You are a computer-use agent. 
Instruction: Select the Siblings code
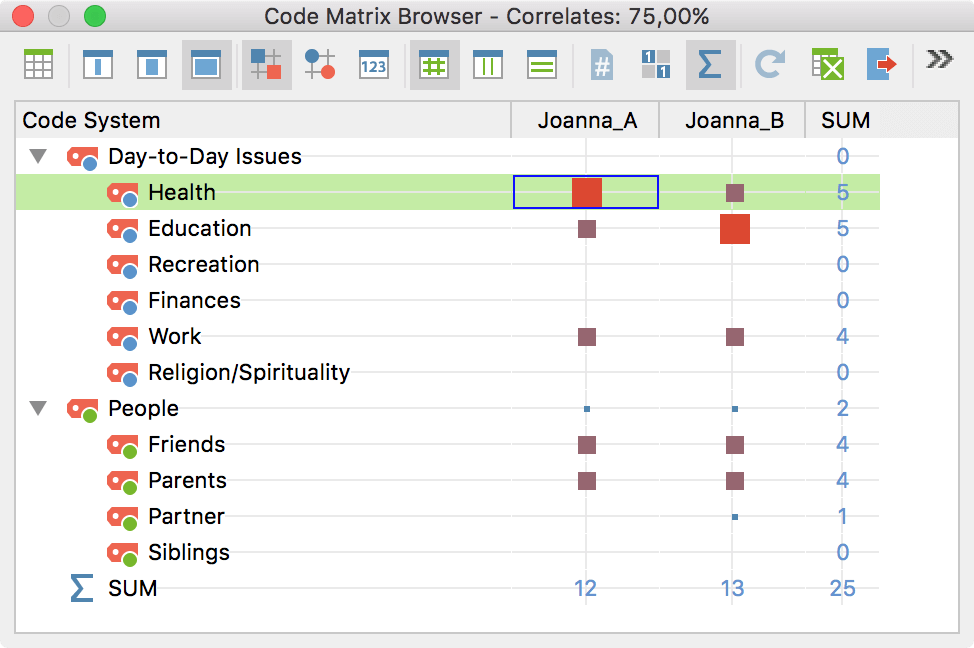point(189,553)
